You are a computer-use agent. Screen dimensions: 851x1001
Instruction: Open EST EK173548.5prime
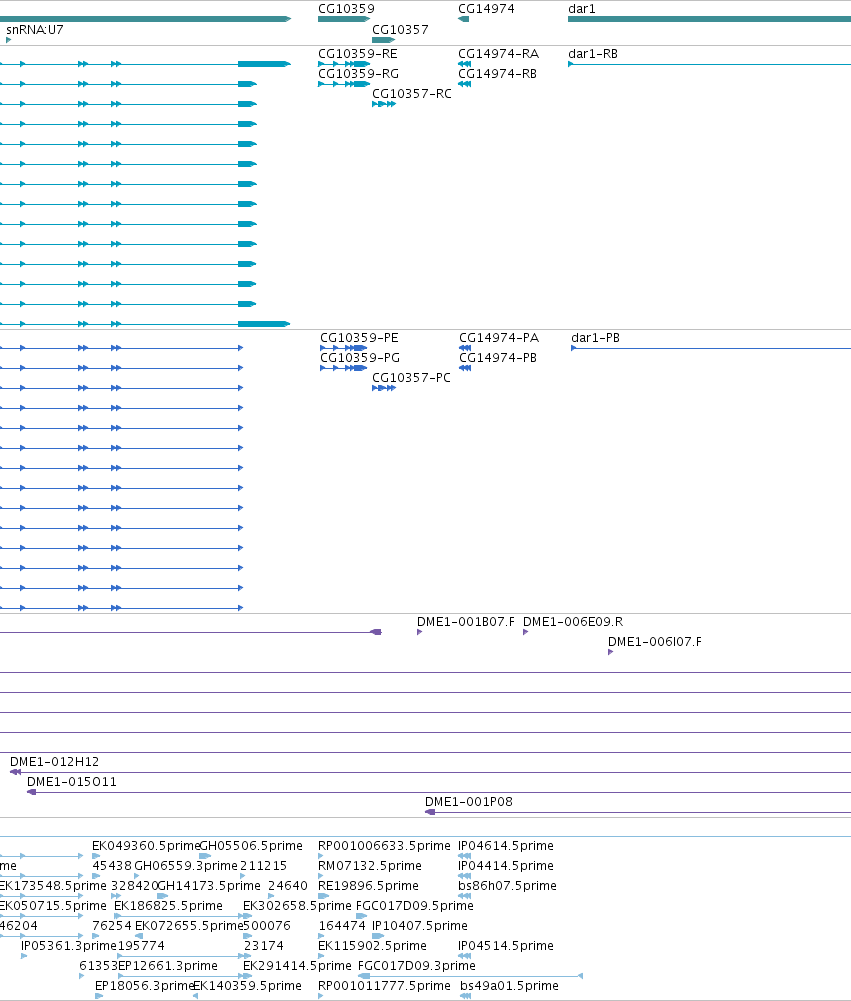coord(53,886)
